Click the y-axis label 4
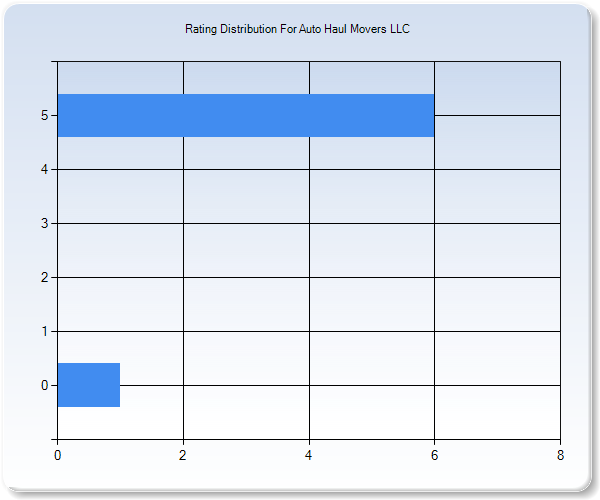Viewport: 600px width, 500px height. [x=45, y=169]
